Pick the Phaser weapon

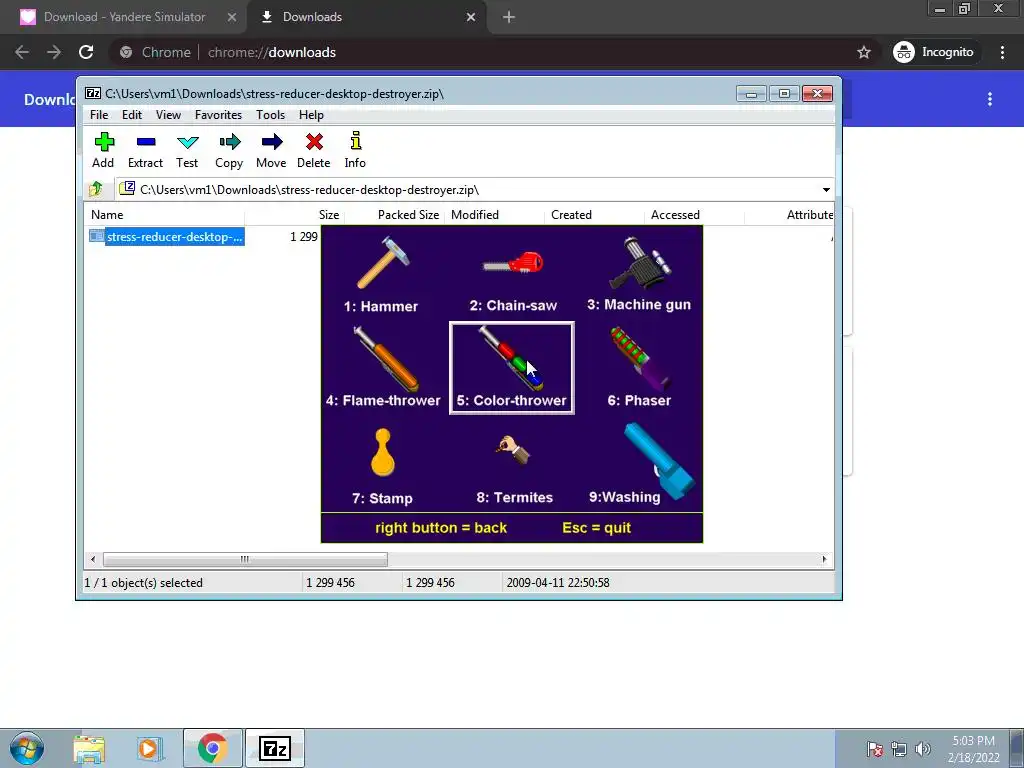pos(639,368)
